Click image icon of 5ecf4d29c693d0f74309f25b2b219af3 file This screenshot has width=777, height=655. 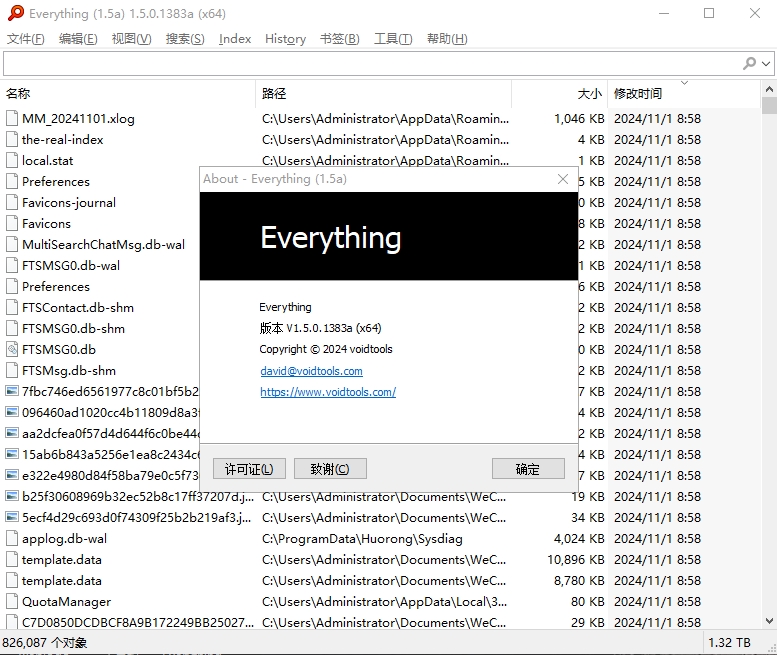coord(12,517)
